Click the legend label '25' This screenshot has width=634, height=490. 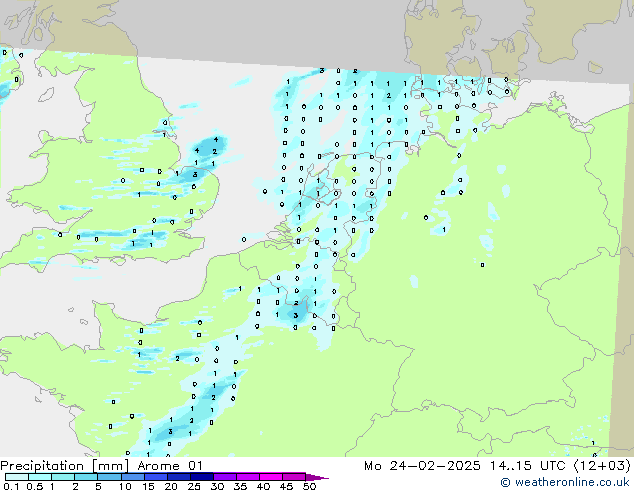coord(194,486)
